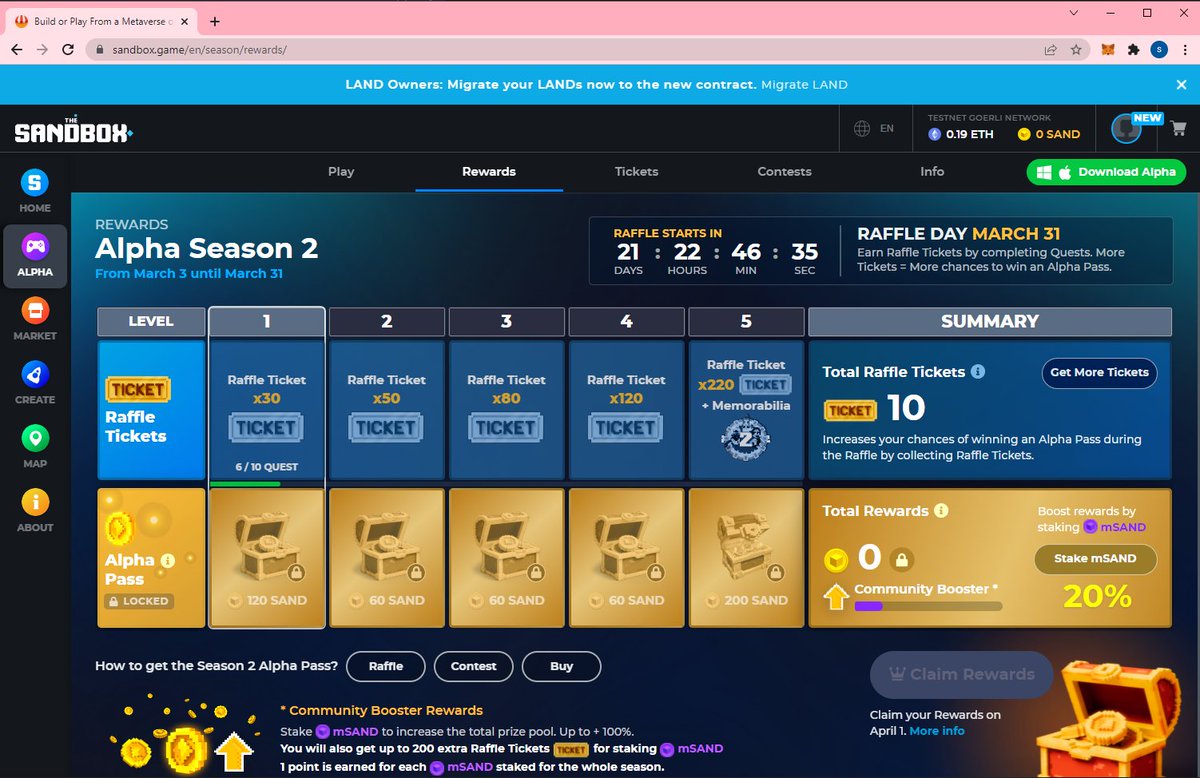The width and height of the screenshot is (1200, 778).
Task: Click the Stake mSAND button
Action: [1095, 559]
